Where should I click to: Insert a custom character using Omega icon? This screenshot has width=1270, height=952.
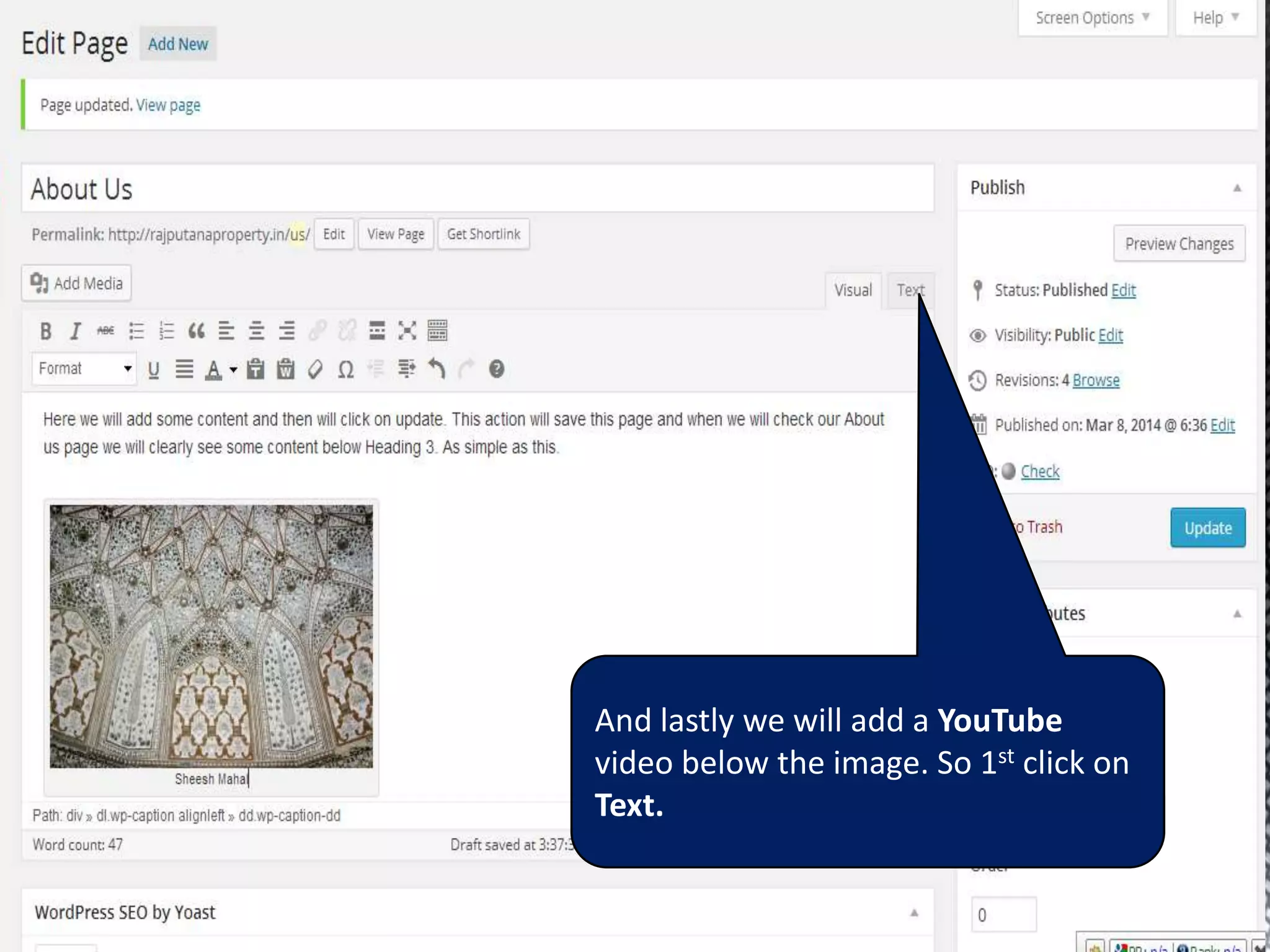345,369
